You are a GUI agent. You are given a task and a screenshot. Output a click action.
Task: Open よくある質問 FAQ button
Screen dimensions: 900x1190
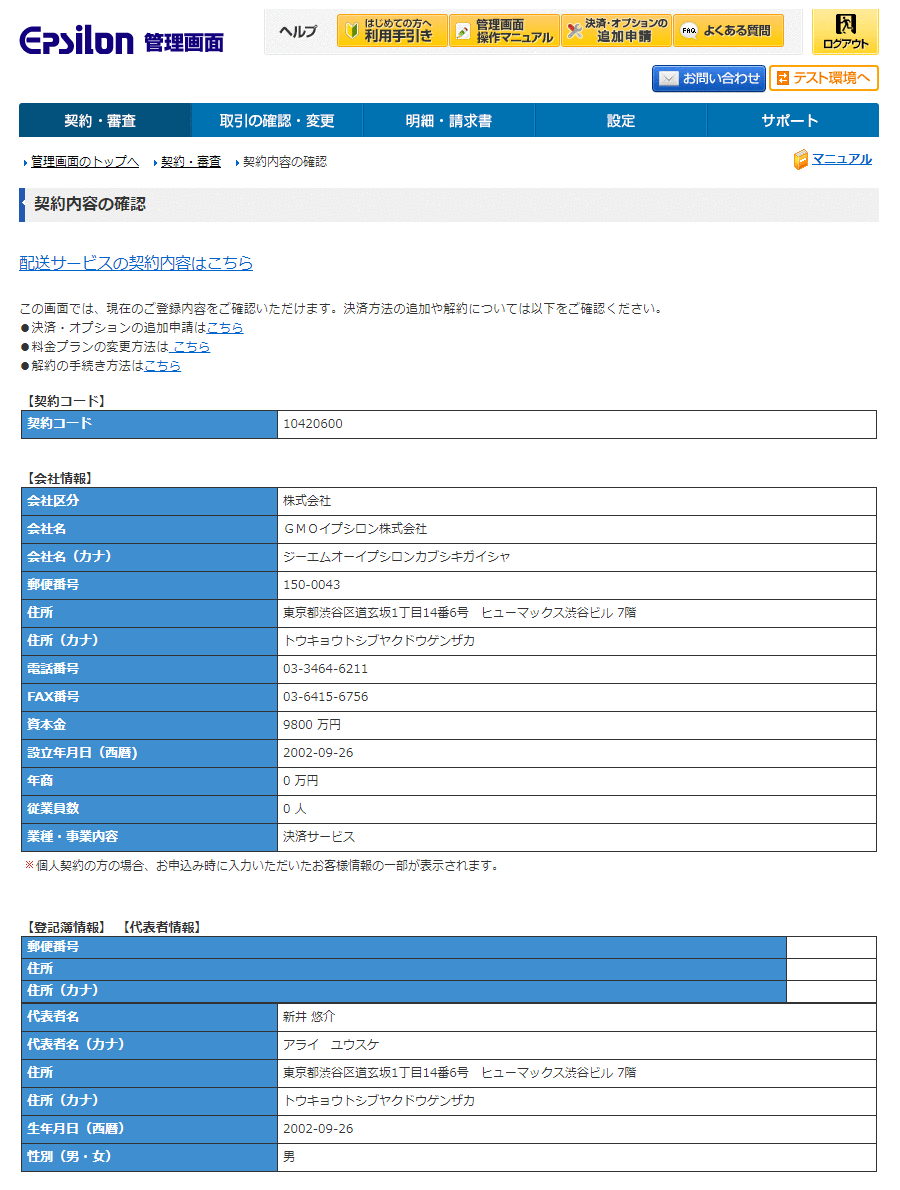[x=728, y=30]
